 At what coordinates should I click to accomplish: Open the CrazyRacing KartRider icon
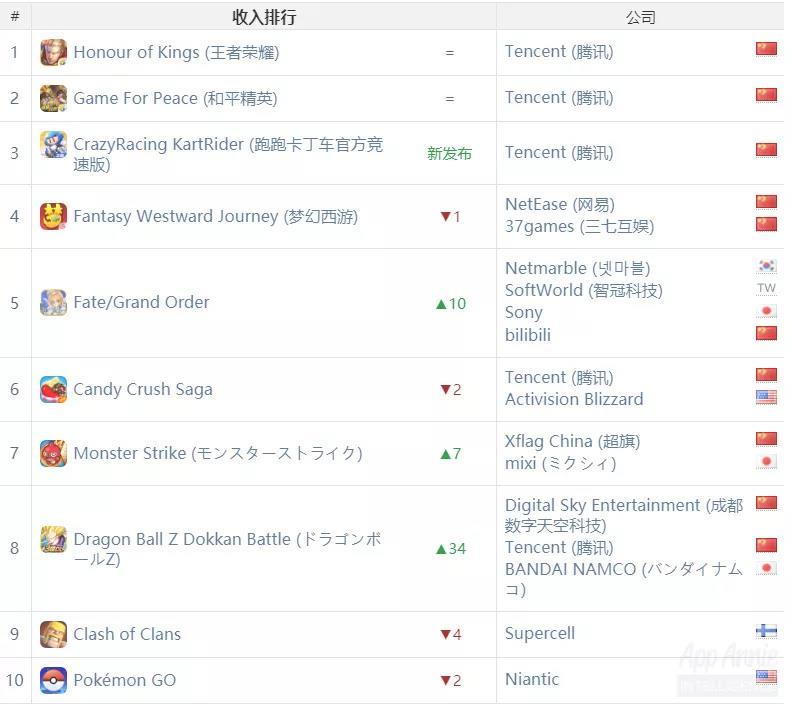coord(54,144)
